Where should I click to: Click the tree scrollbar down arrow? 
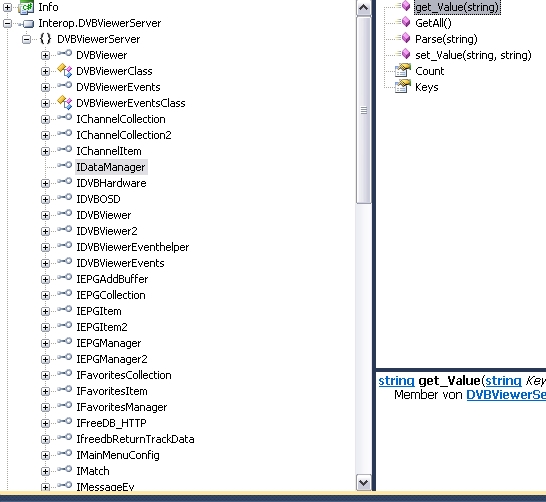click(x=364, y=483)
